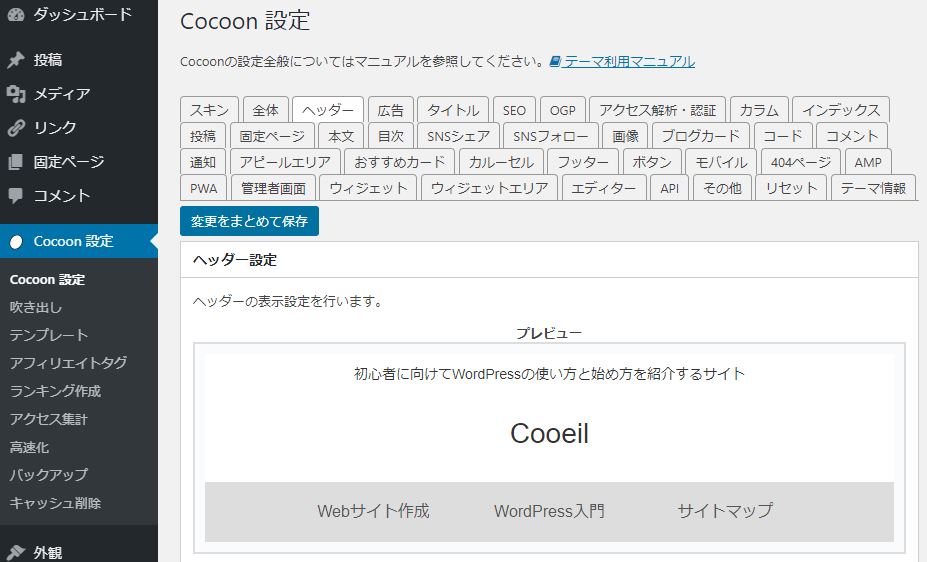The height and width of the screenshot is (562, 927).
Task: Click Cooeil site title in preview
Action: (549, 433)
